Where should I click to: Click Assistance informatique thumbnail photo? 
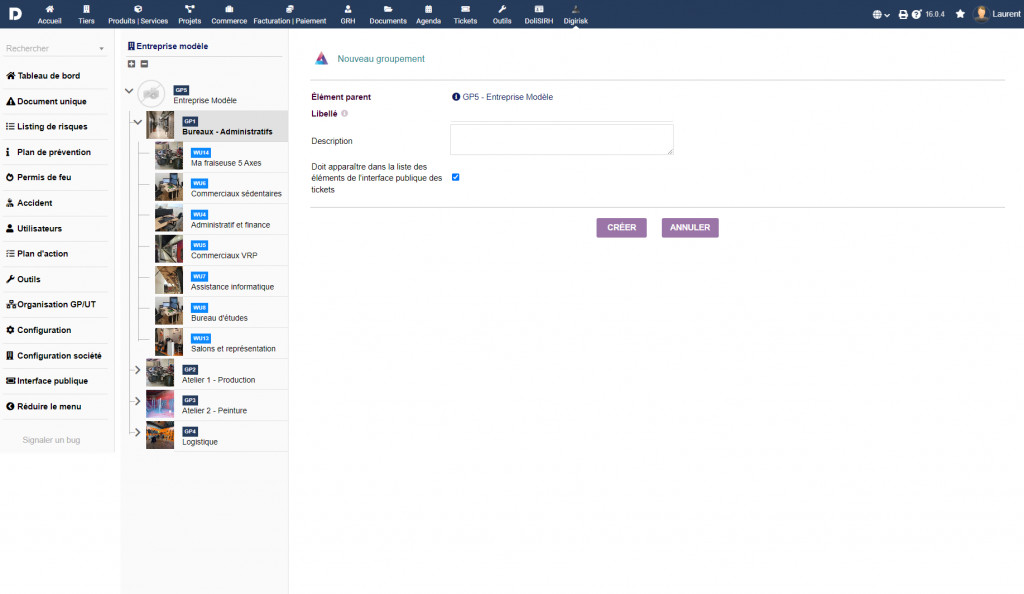point(168,281)
